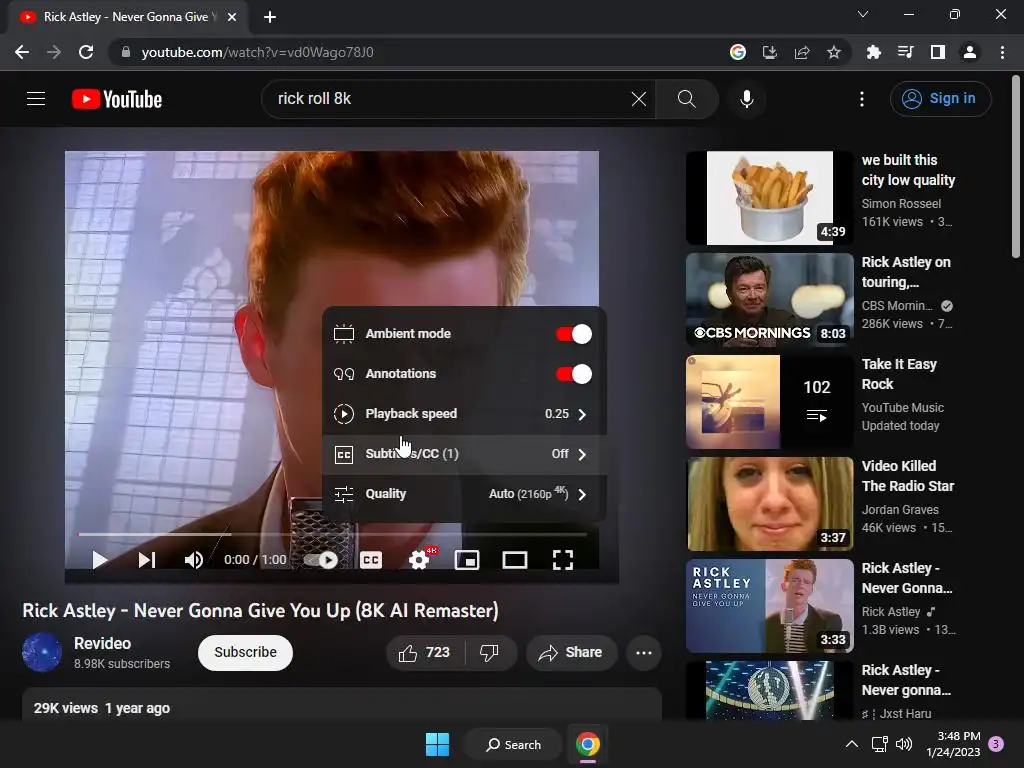Enable miniplayer mode
This screenshot has height=768, width=1024.
click(467, 560)
